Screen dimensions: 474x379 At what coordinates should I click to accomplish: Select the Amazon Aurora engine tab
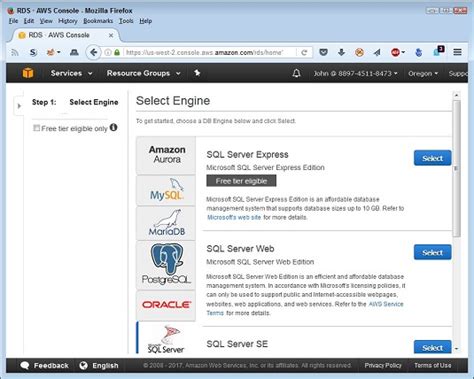pos(166,155)
